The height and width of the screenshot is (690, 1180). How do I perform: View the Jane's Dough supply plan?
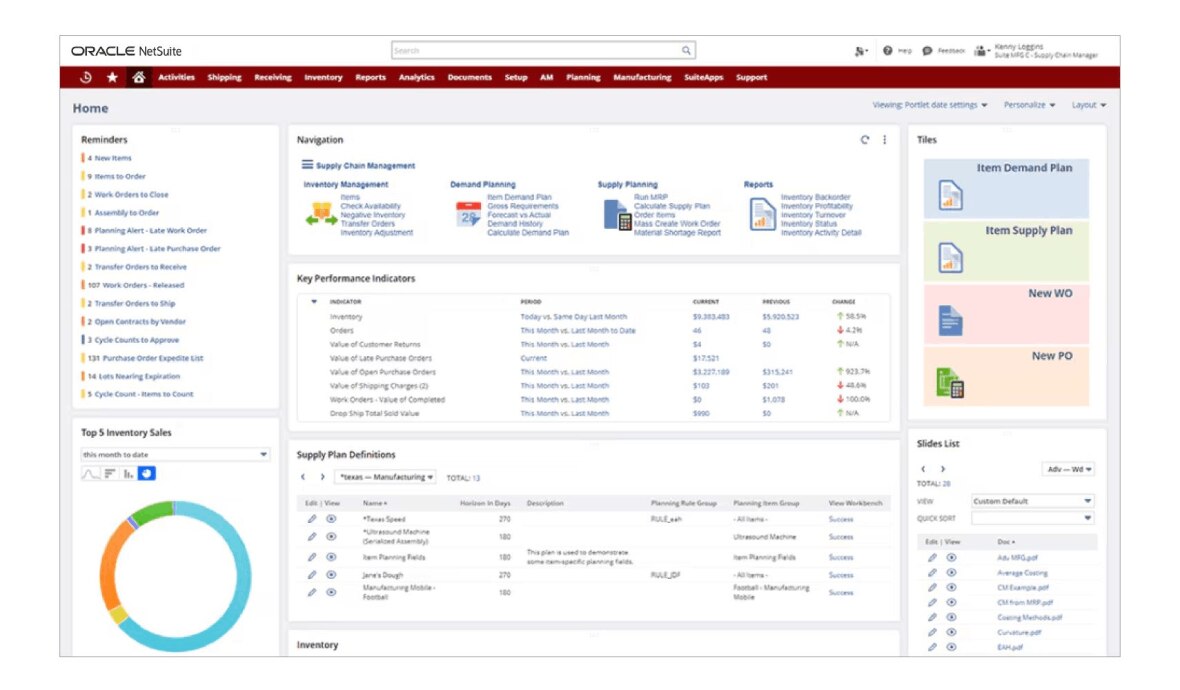point(331,575)
